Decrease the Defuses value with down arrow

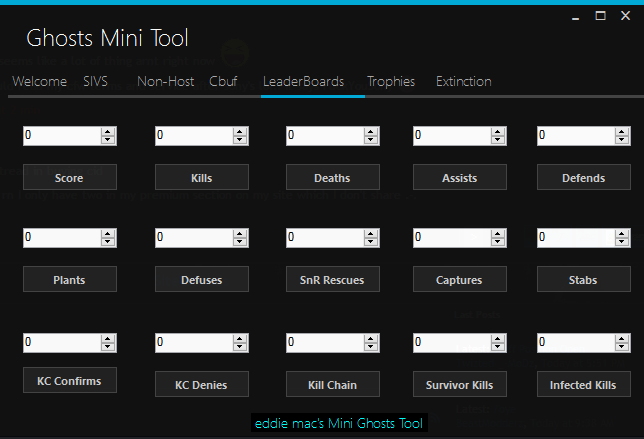pyautogui.click(x=240, y=241)
